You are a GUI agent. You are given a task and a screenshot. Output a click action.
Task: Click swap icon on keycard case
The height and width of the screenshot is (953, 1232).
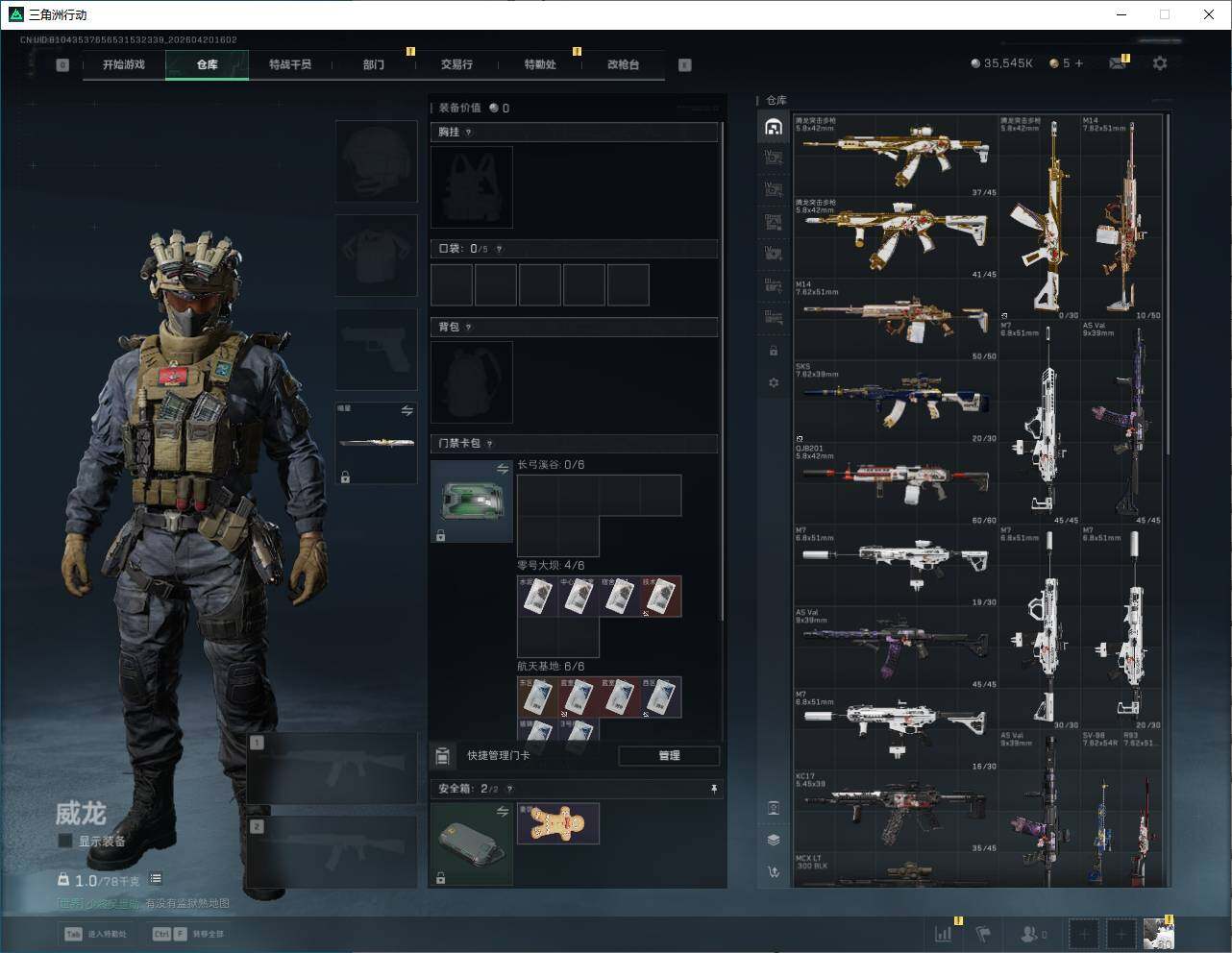pos(503,469)
